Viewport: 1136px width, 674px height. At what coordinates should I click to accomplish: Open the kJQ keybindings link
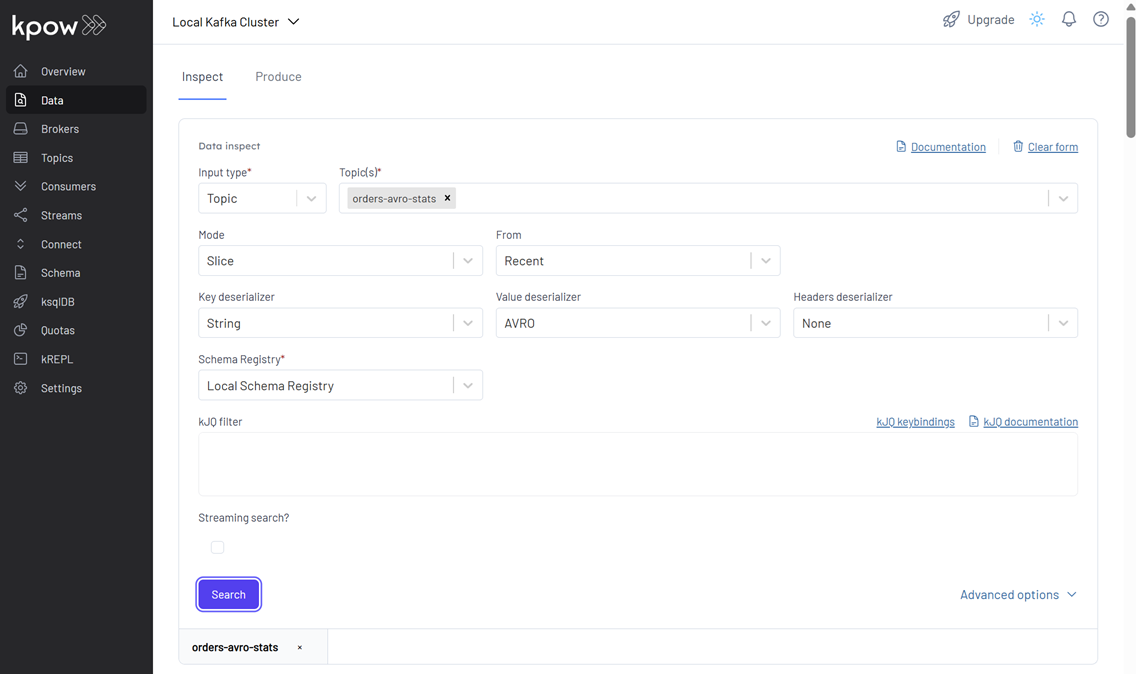[915, 422]
